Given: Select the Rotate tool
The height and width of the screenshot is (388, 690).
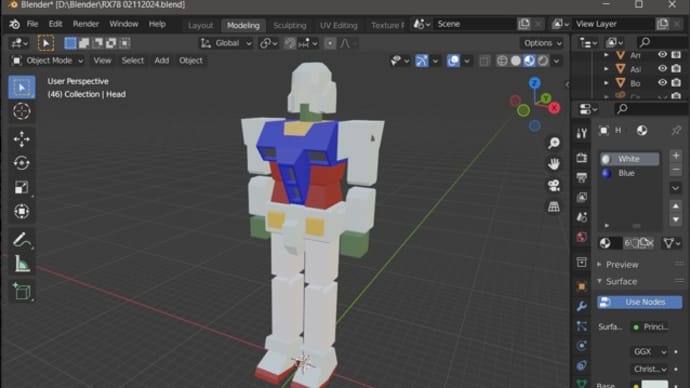Looking at the screenshot, I should [21, 163].
